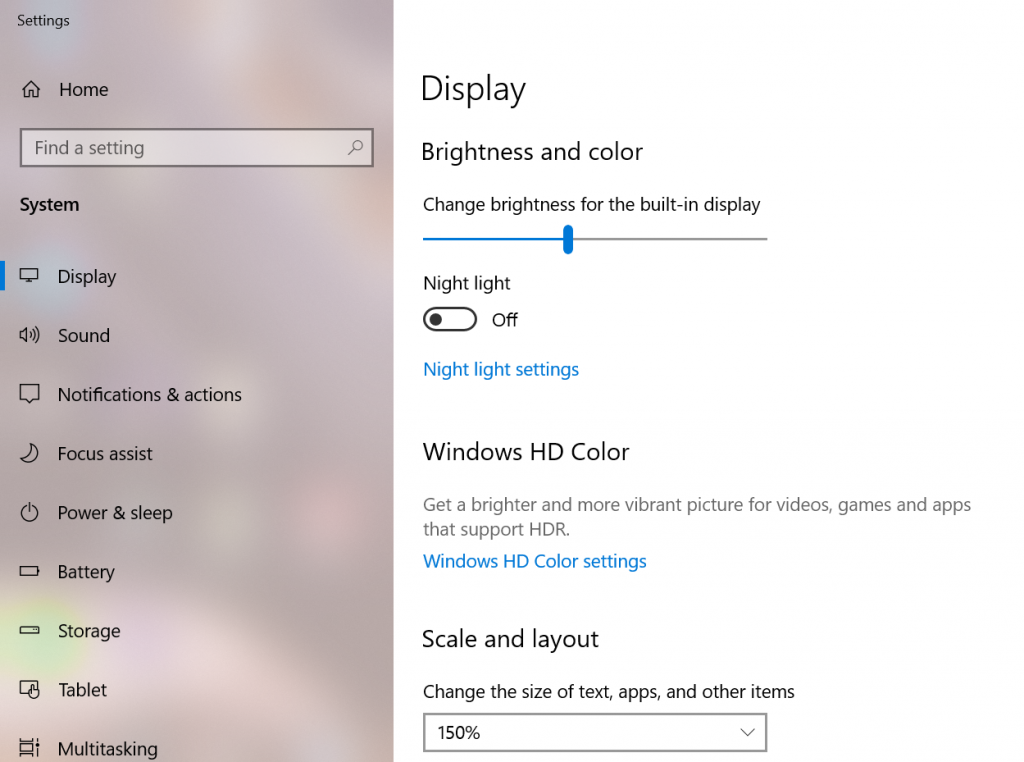Click the Notifications speech bubble icon
The width and height of the screenshot is (1024, 762).
pyautogui.click(x=29, y=394)
